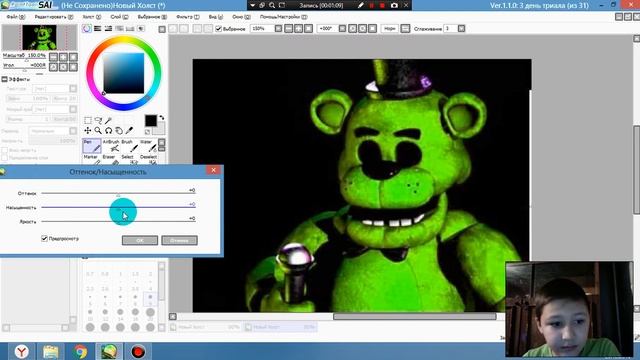Screen dimensions: 640x360
Task: Collapse the Эффекты section
Action: pyautogui.click(x=4, y=79)
